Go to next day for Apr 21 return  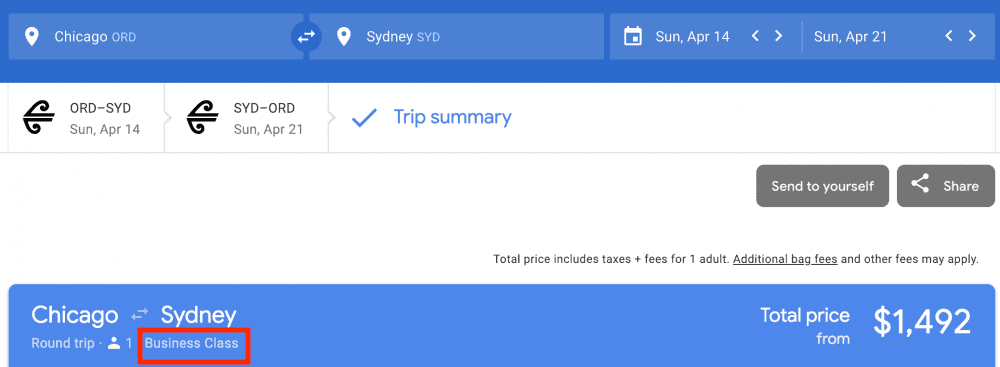tap(972, 36)
